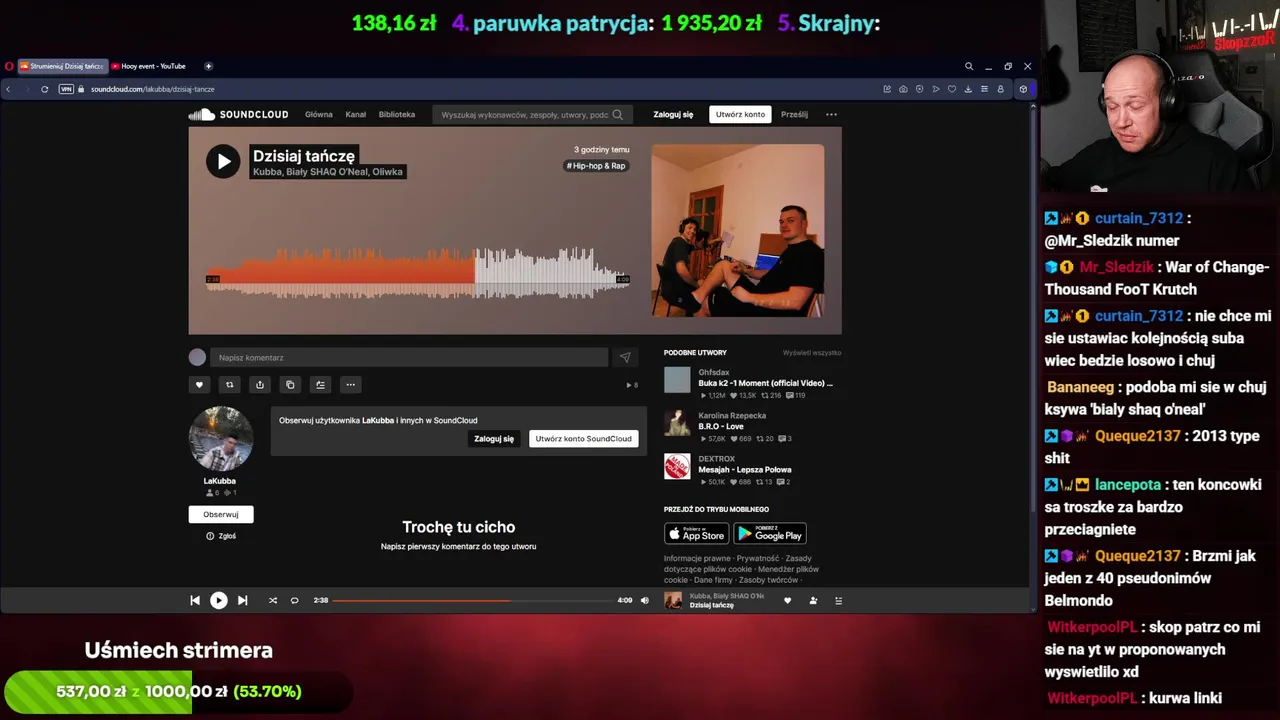The height and width of the screenshot is (720, 1280).
Task: Send comment with paper plane button
Action: click(x=625, y=357)
